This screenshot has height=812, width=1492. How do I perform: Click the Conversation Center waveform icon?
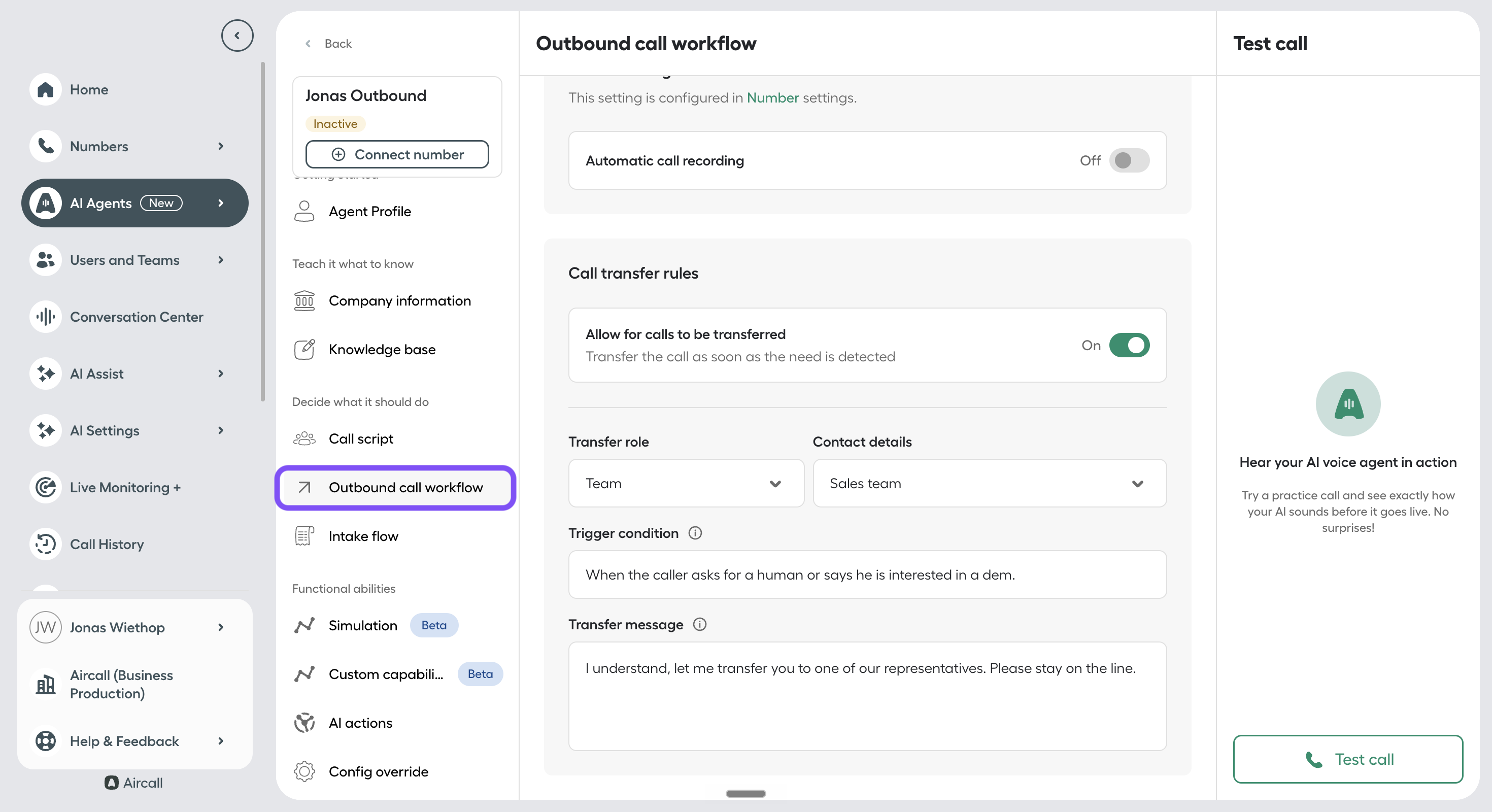pyautogui.click(x=45, y=317)
